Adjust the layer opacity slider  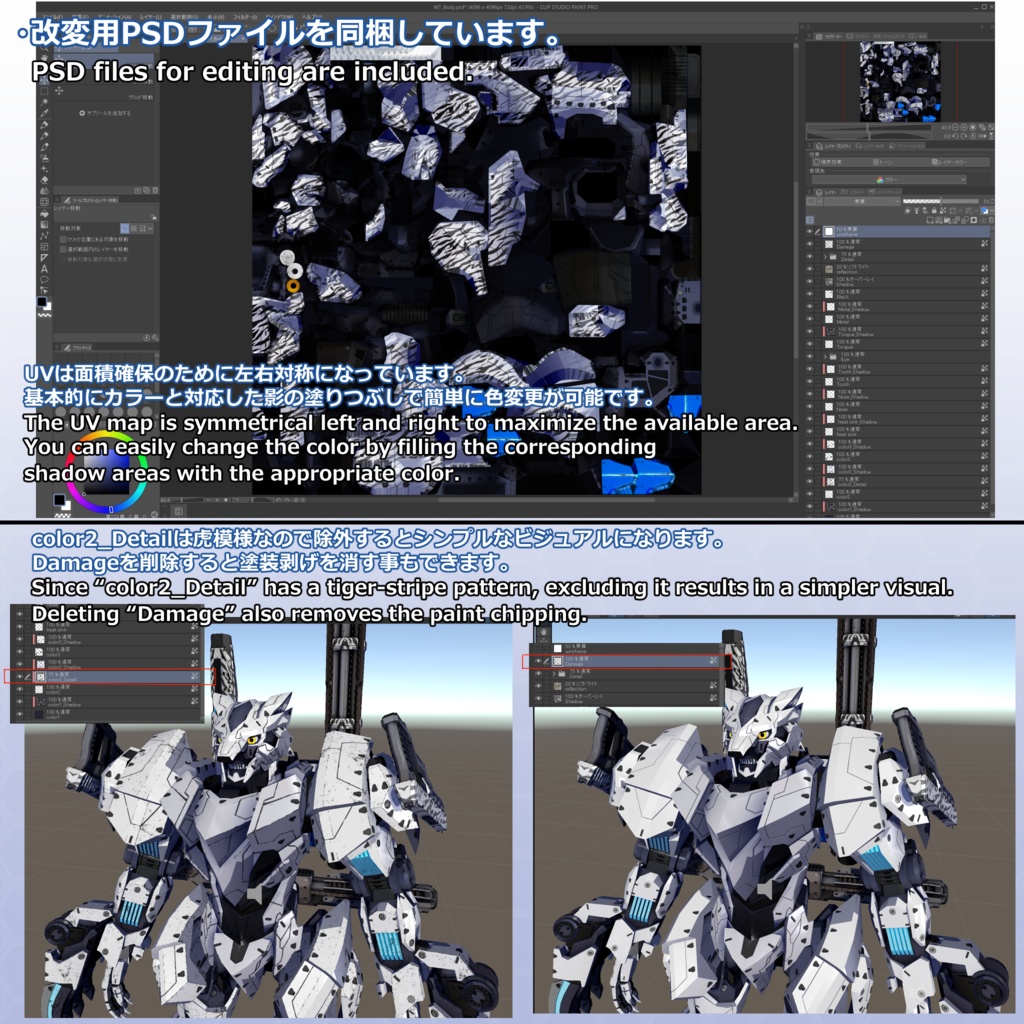pyautogui.click(x=941, y=201)
